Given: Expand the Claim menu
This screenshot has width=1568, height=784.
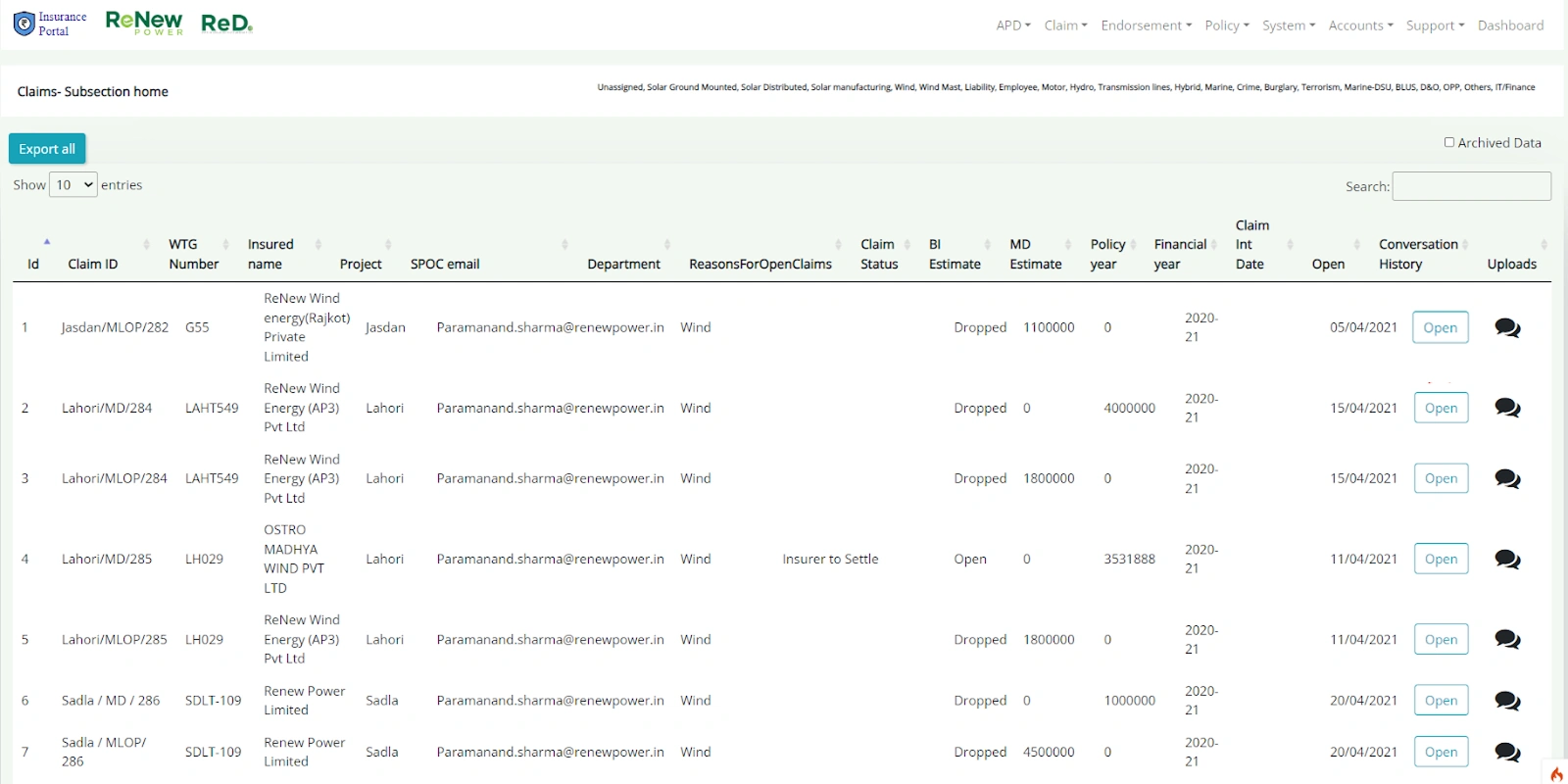Looking at the screenshot, I should click(1065, 25).
